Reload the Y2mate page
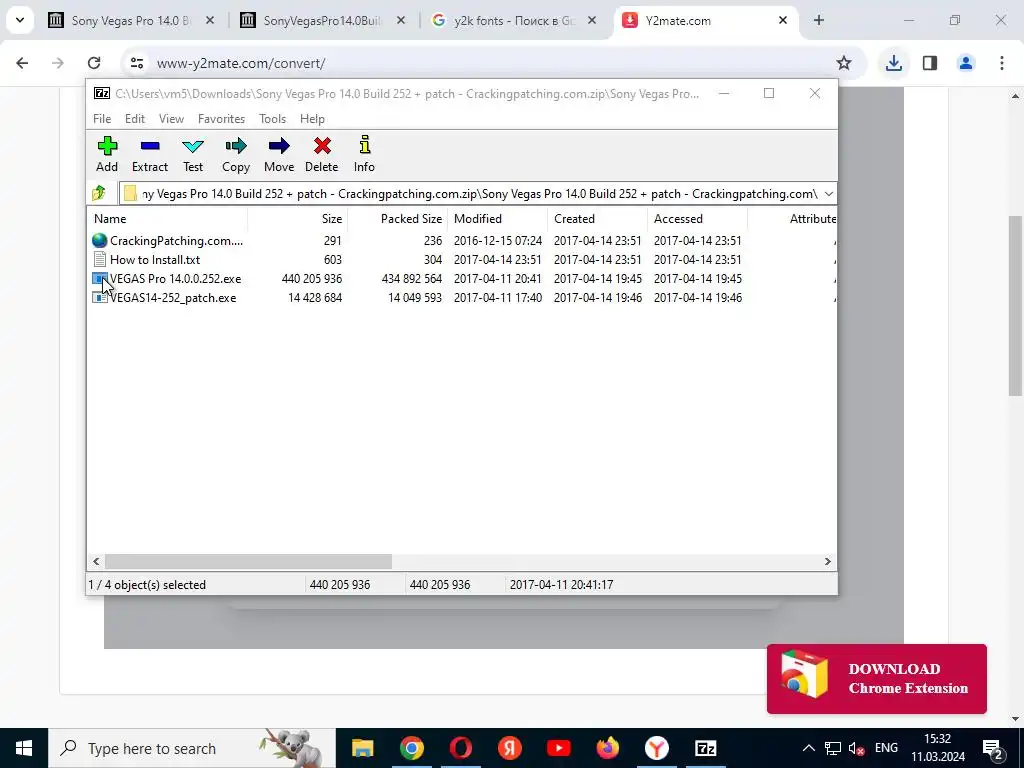 click(x=94, y=63)
